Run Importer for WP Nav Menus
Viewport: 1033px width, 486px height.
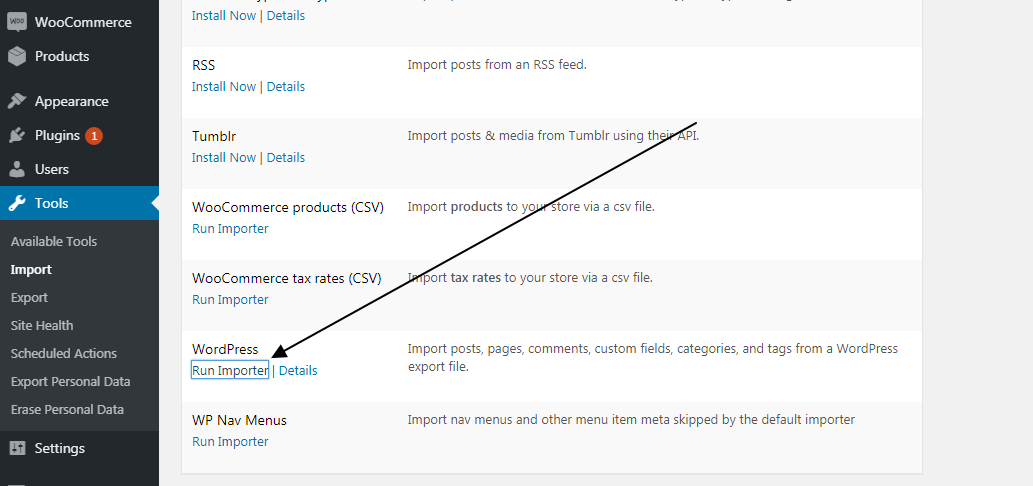230,441
